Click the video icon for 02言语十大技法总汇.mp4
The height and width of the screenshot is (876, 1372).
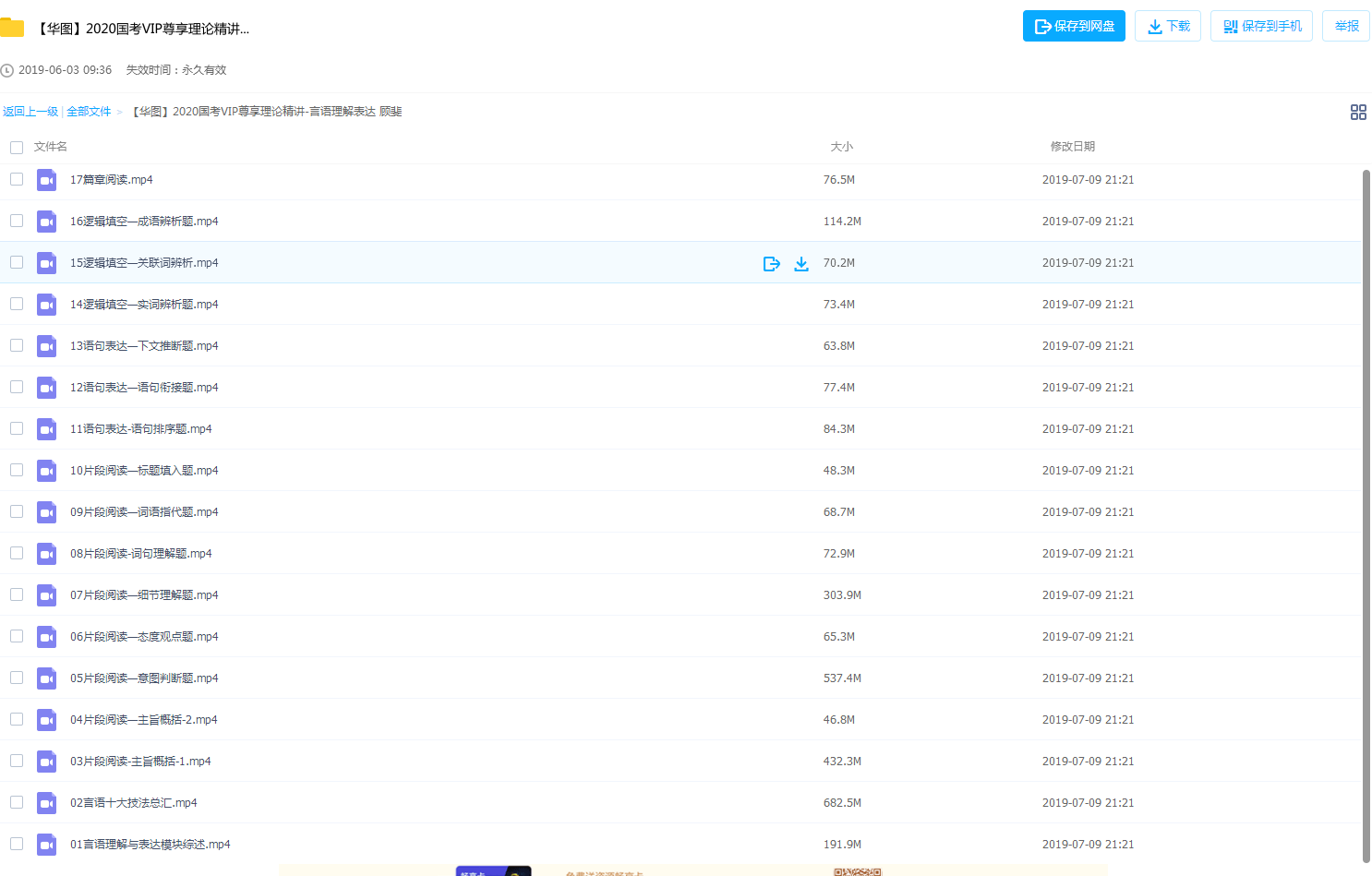[47, 803]
